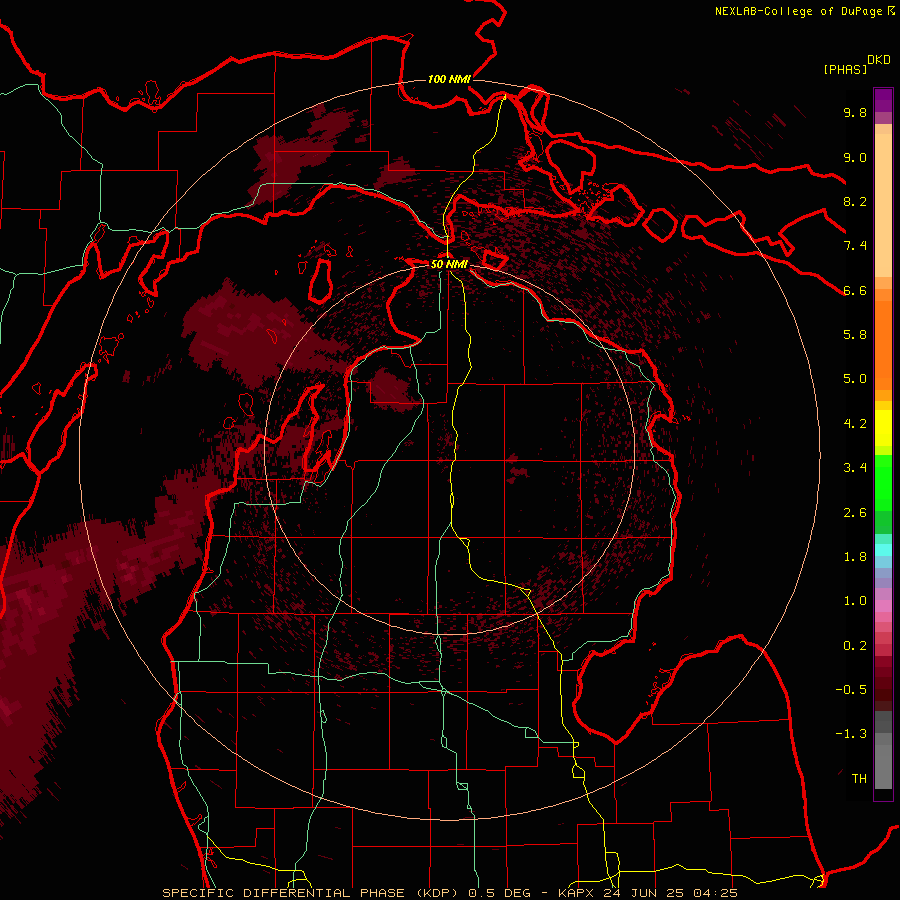Click the purple top band of the color scale
900x900 pixels.
point(883,100)
